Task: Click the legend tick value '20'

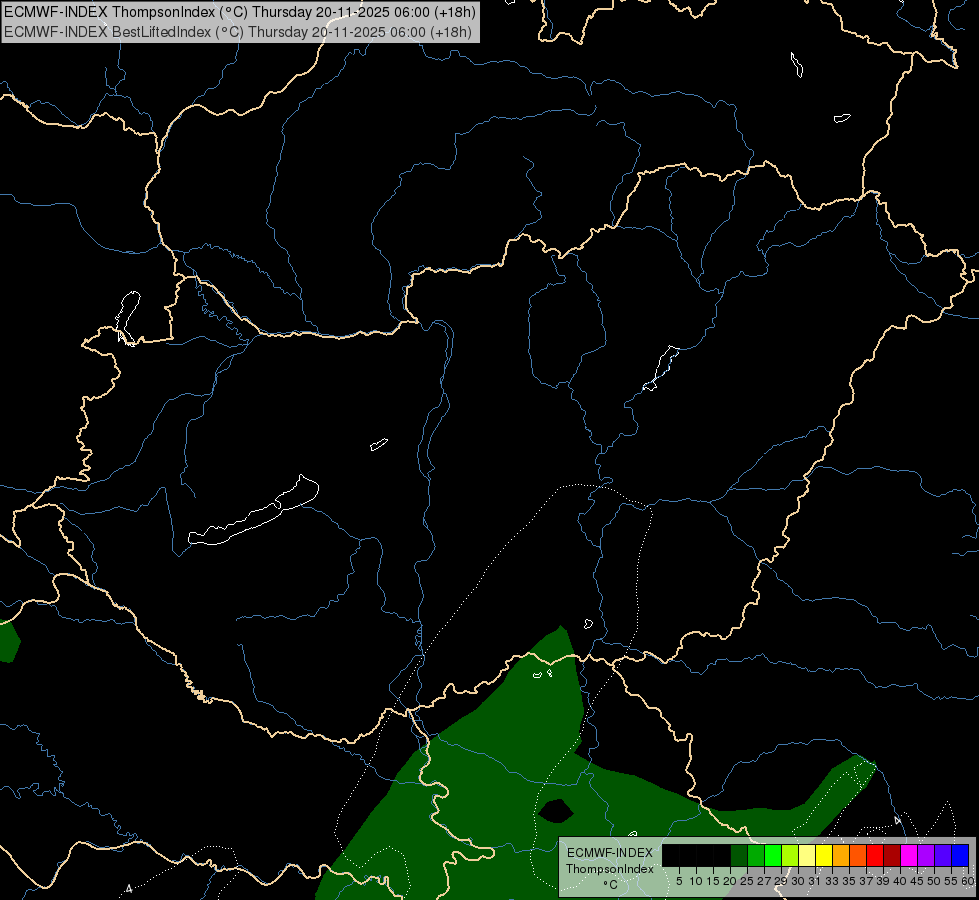Action: click(x=730, y=881)
